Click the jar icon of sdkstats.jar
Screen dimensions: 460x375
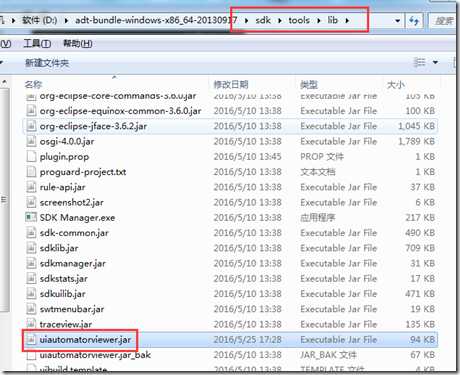31,278
